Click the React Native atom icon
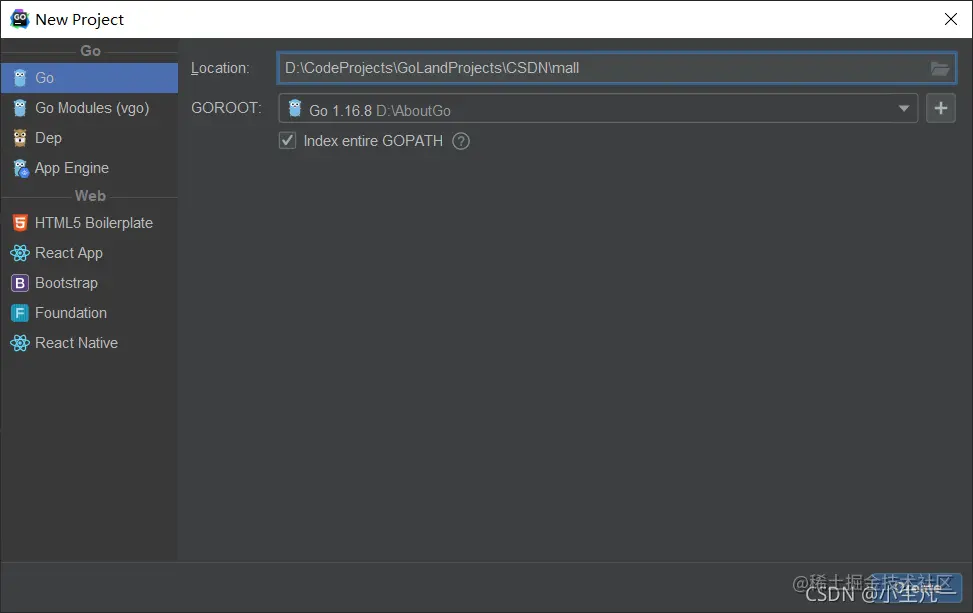The height and width of the screenshot is (613, 973). coord(20,342)
